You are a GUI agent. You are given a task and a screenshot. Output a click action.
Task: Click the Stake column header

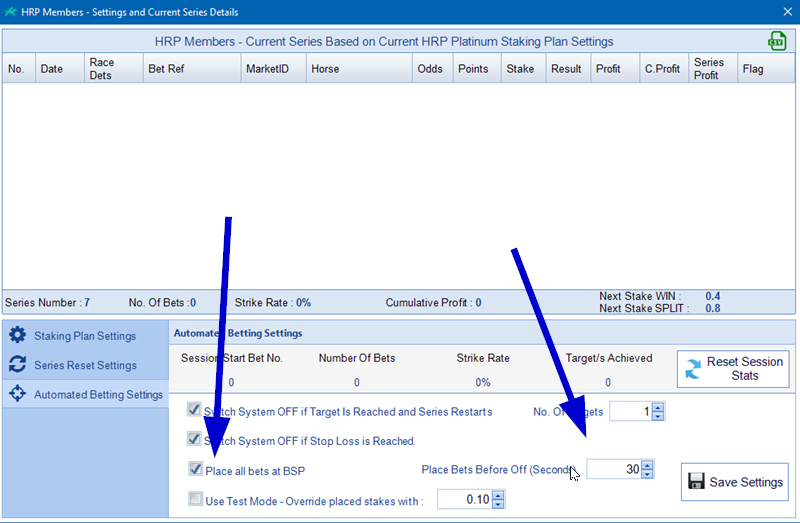pos(523,68)
